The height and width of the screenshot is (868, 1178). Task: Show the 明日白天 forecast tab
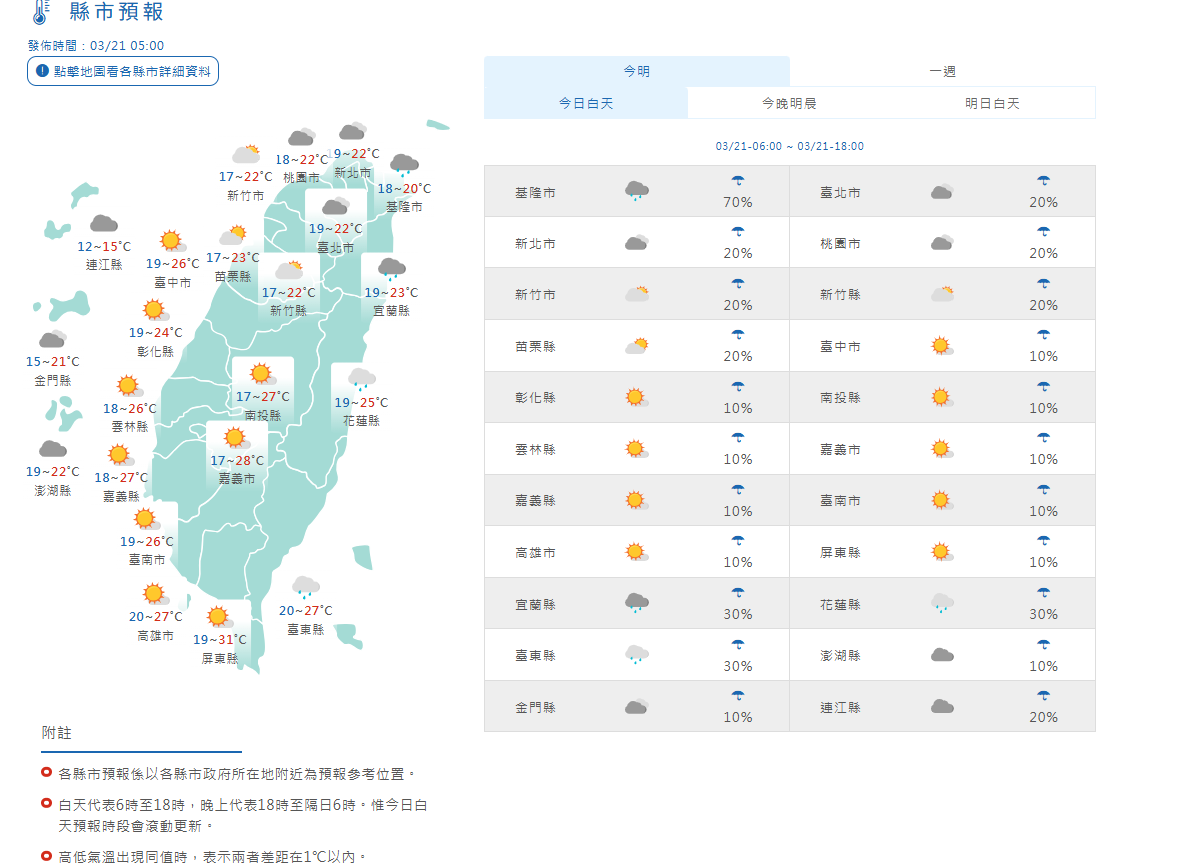pos(992,103)
